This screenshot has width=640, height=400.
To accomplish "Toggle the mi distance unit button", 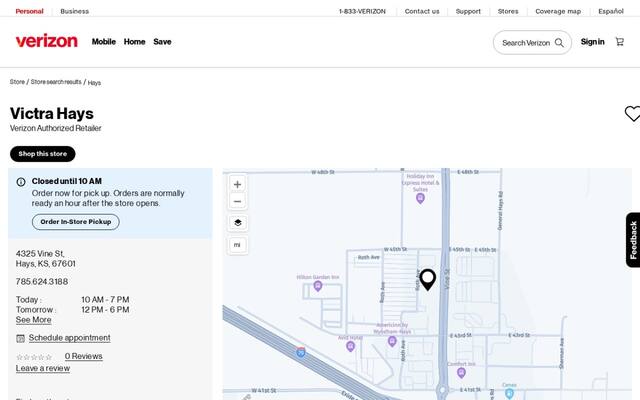I will (x=237, y=245).
